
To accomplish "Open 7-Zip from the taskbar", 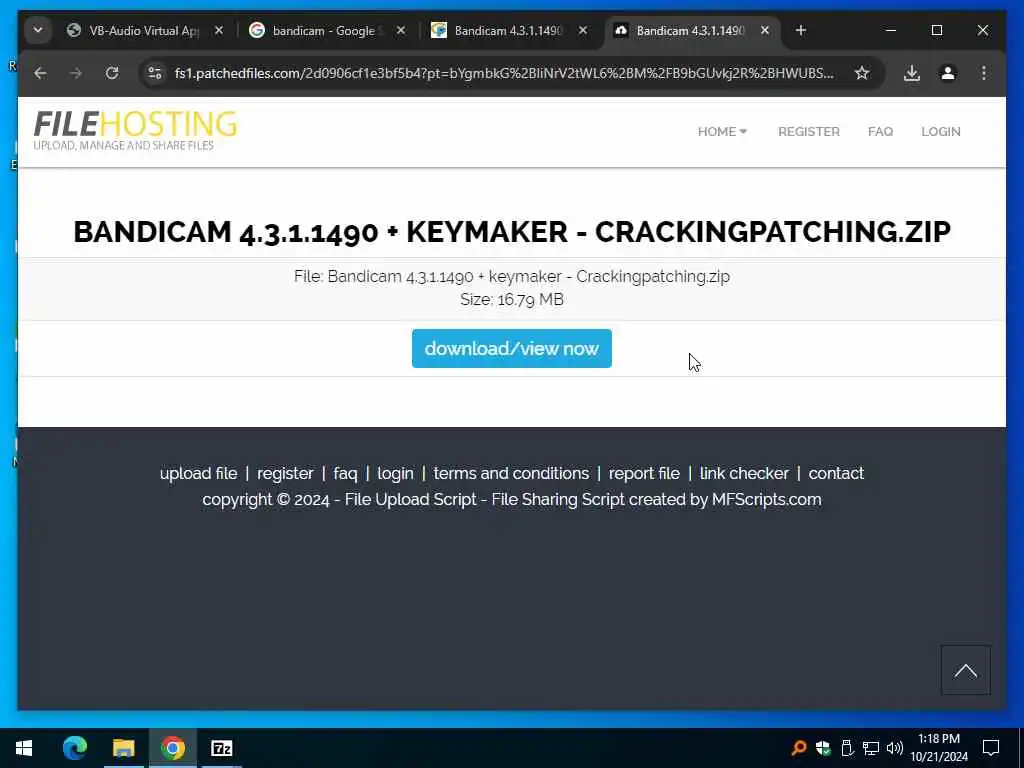I will point(221,748).
